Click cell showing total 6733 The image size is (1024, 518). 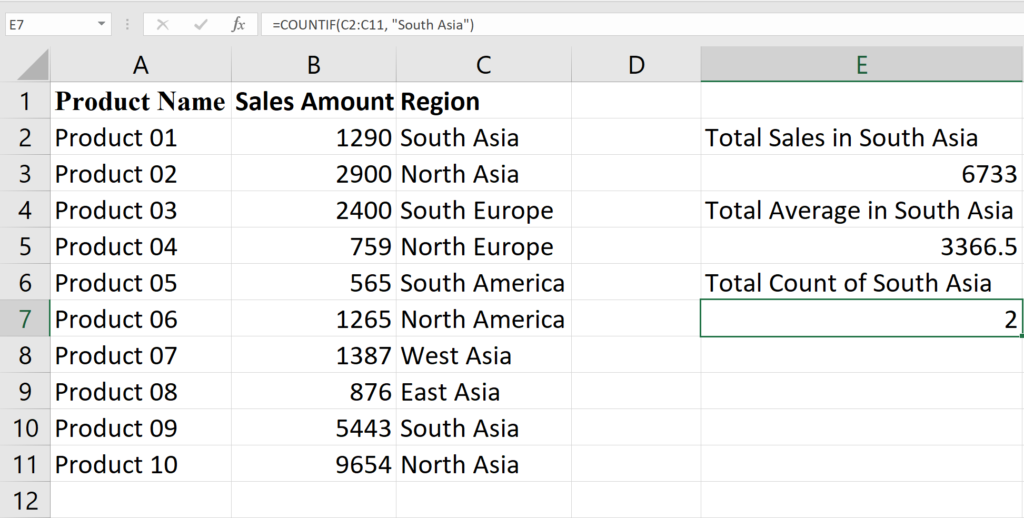[x=861, y=174]
